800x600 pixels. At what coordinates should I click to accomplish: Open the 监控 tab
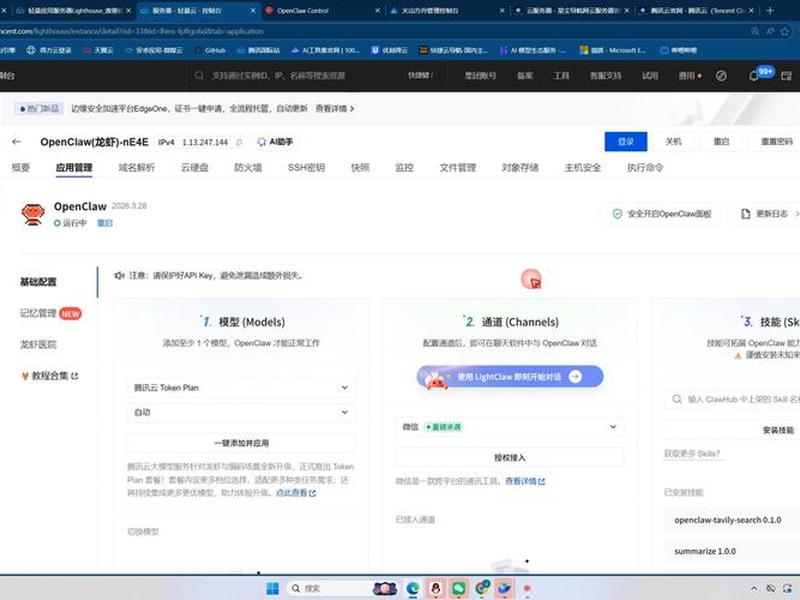[404, 167]
